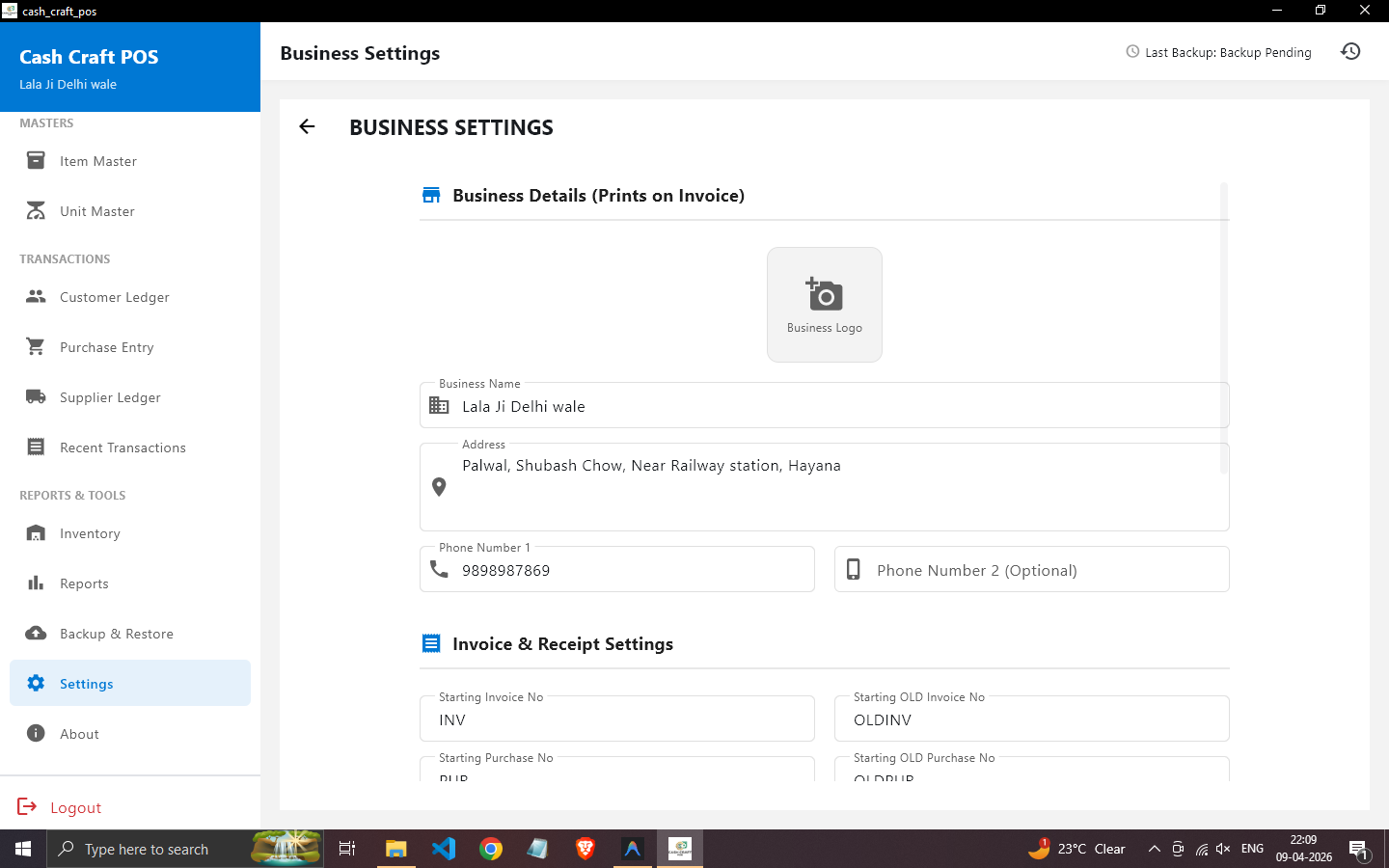
Task: Go to Reports section
Action: pos(130,583)
